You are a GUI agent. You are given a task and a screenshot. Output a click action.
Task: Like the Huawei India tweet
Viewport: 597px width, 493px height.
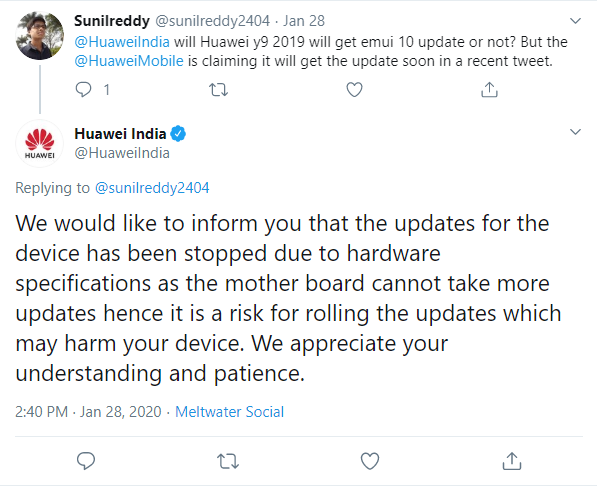pyautogui.click(x=370, y=461)
